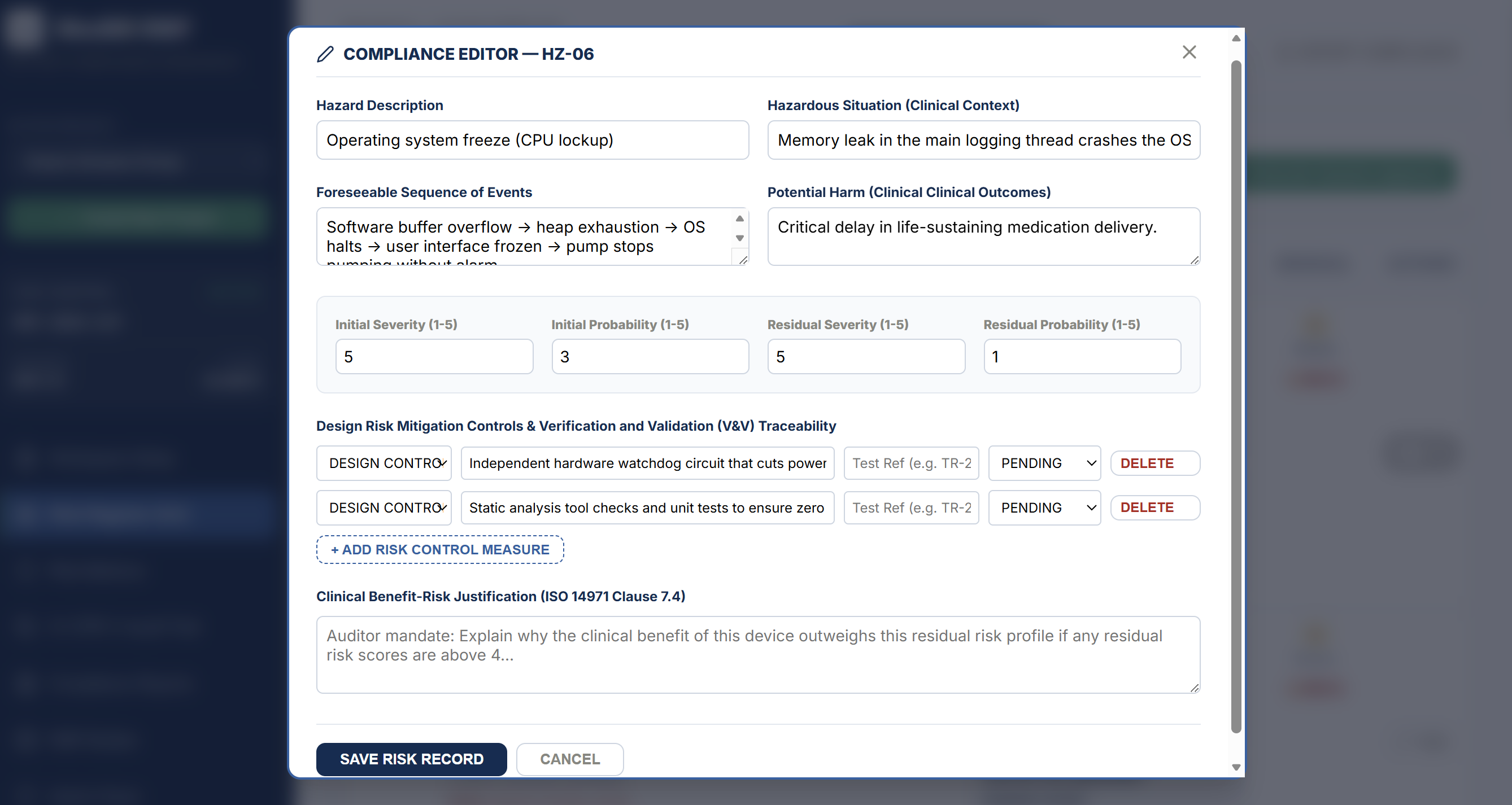
Task: Save the risk record
Action: click(411, 759)
